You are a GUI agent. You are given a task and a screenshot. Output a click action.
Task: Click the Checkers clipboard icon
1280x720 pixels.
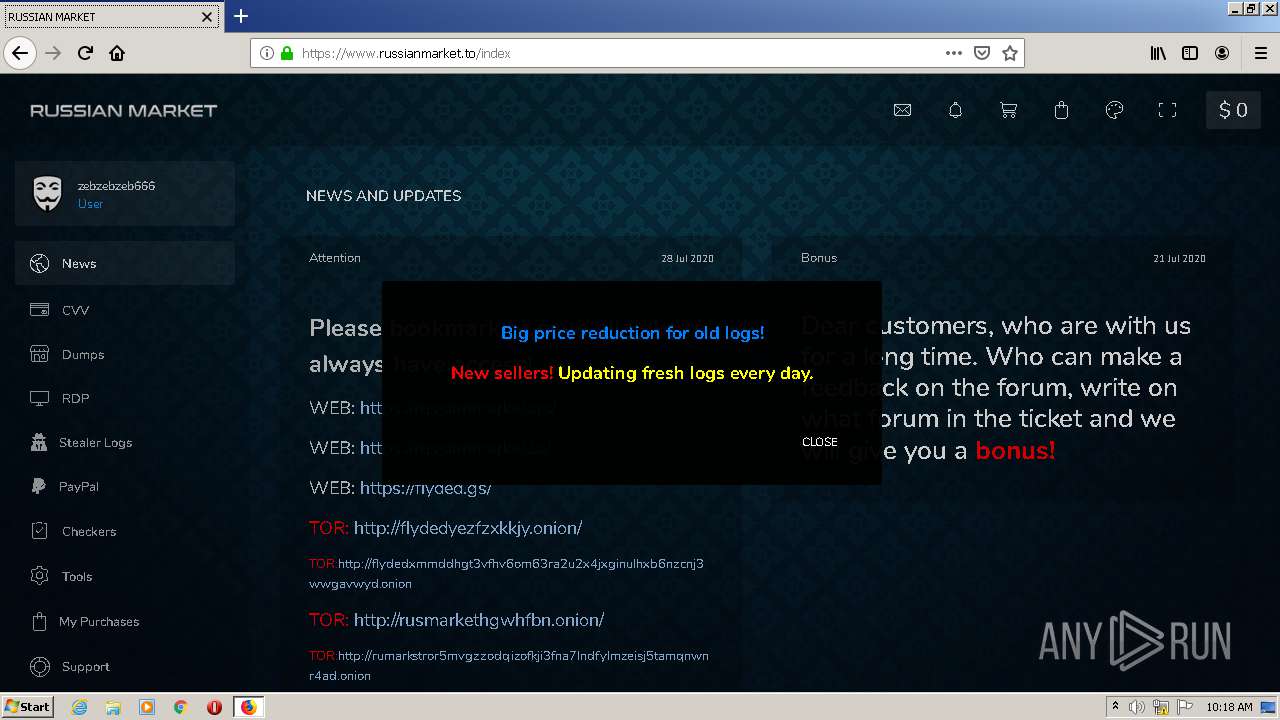click(39, 531)
